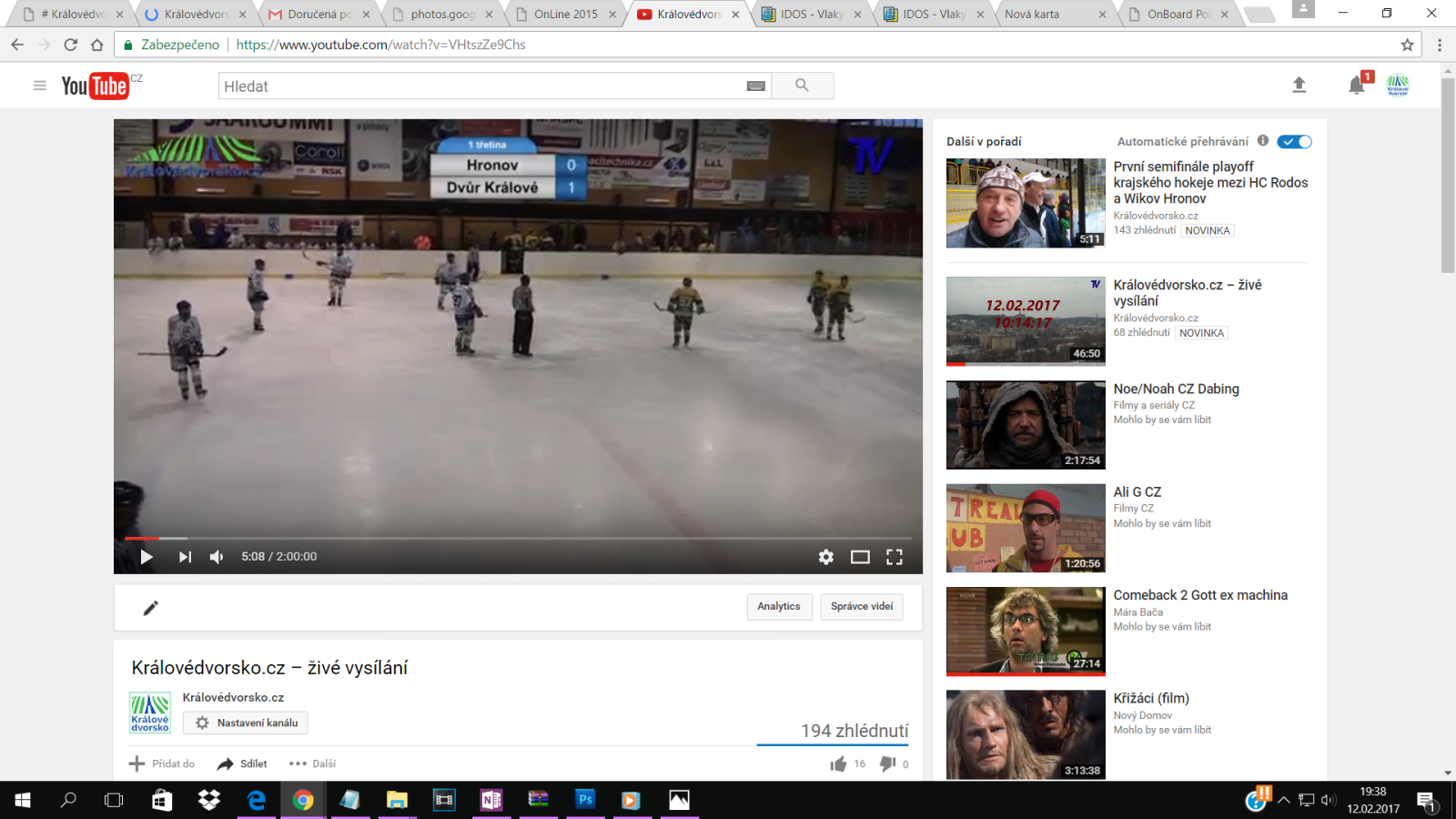Open video settings gear in player

pyautogui.click(x=825, y=557)
